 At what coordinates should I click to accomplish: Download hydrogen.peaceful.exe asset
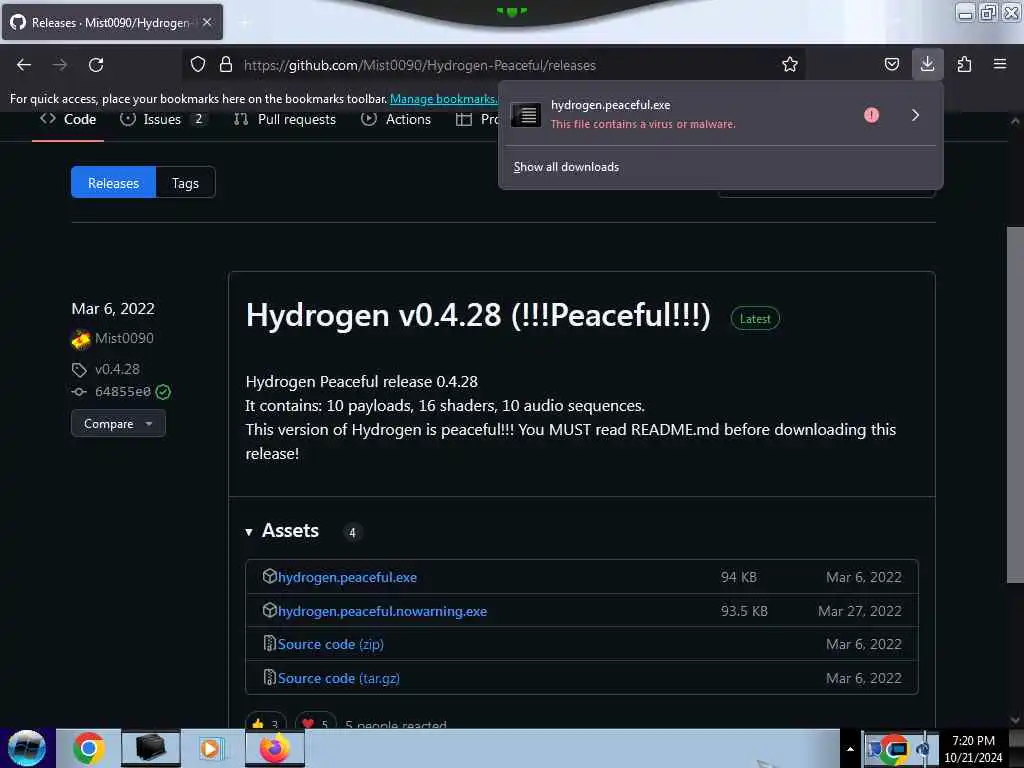click(x=347, y=577)
